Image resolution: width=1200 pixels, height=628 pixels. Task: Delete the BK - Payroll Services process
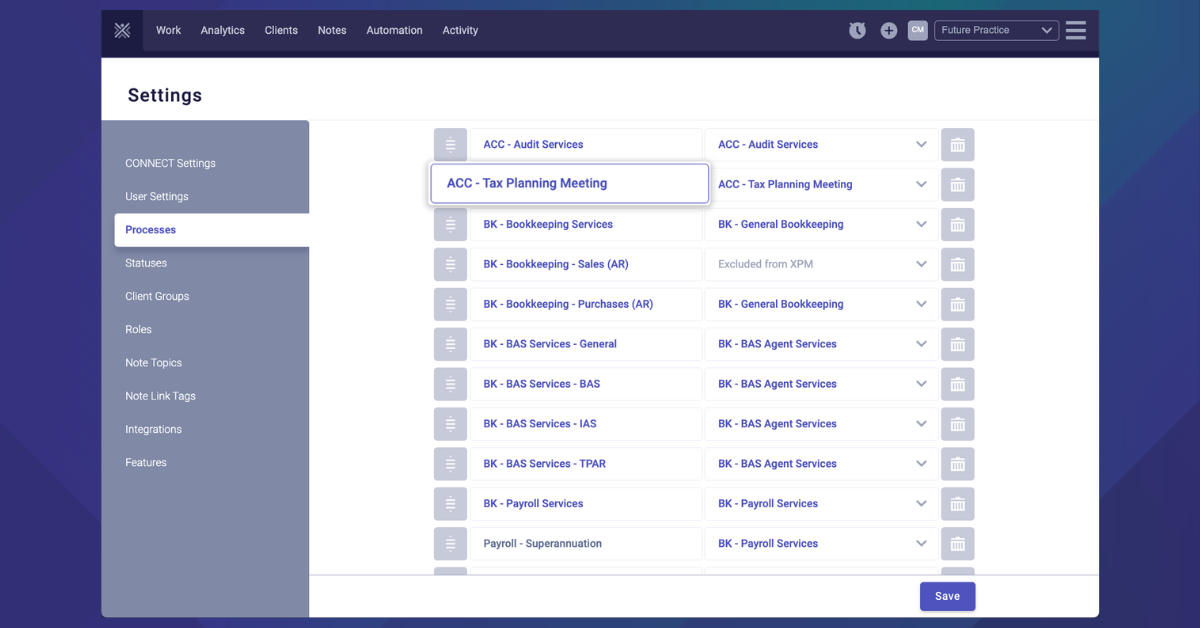pos(957,503)
